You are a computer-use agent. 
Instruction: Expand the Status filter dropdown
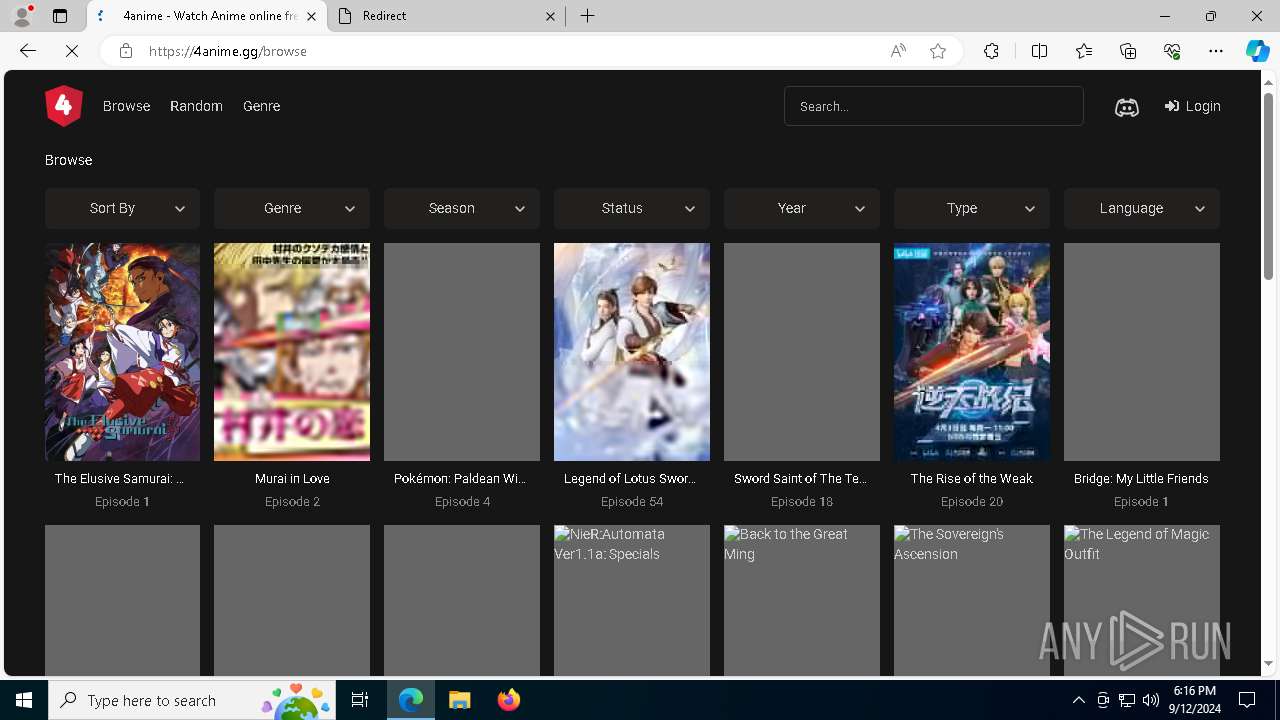click(632, 208)
